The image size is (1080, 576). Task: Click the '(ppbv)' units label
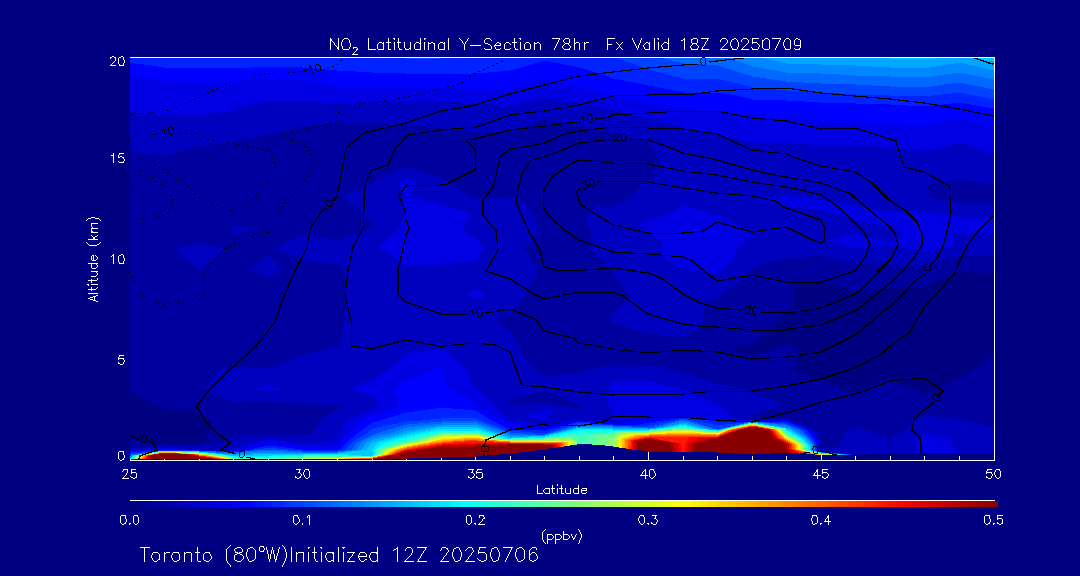click(562, 535)
